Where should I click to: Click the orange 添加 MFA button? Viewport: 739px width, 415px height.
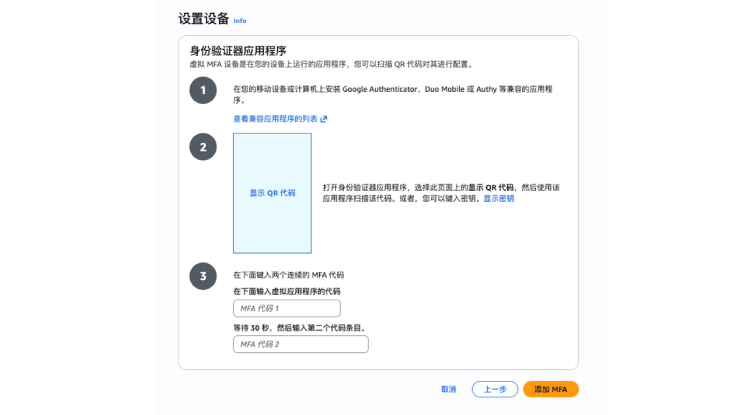[x=550, y=389]
